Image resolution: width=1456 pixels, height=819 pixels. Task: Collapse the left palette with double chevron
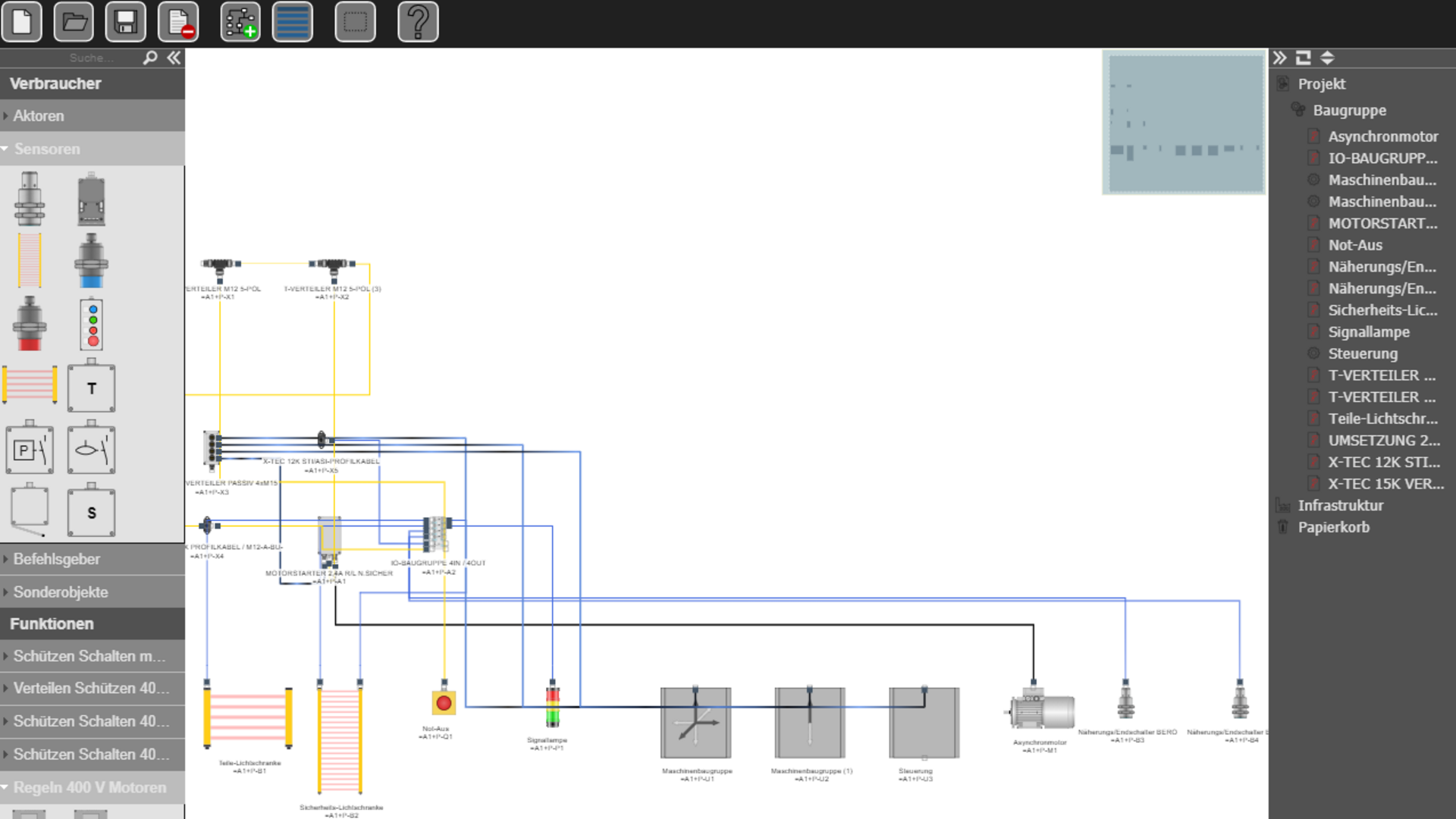tap(174, 58)
